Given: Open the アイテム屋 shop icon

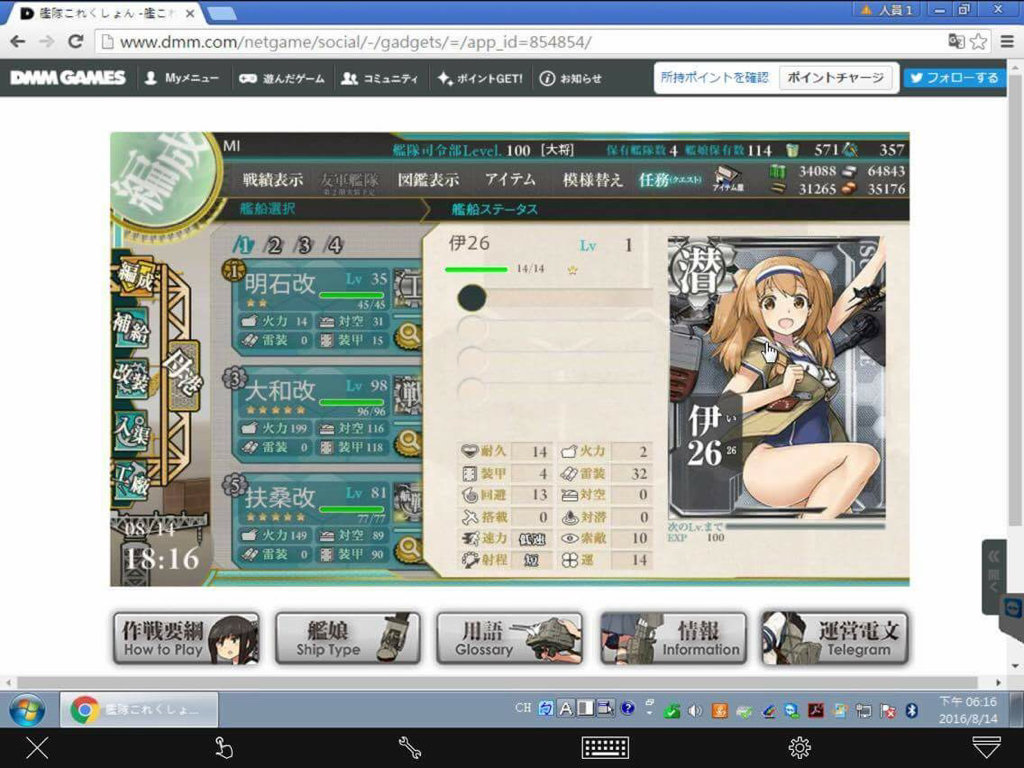Looking at the screenshot, I should (x=728, y=178).
